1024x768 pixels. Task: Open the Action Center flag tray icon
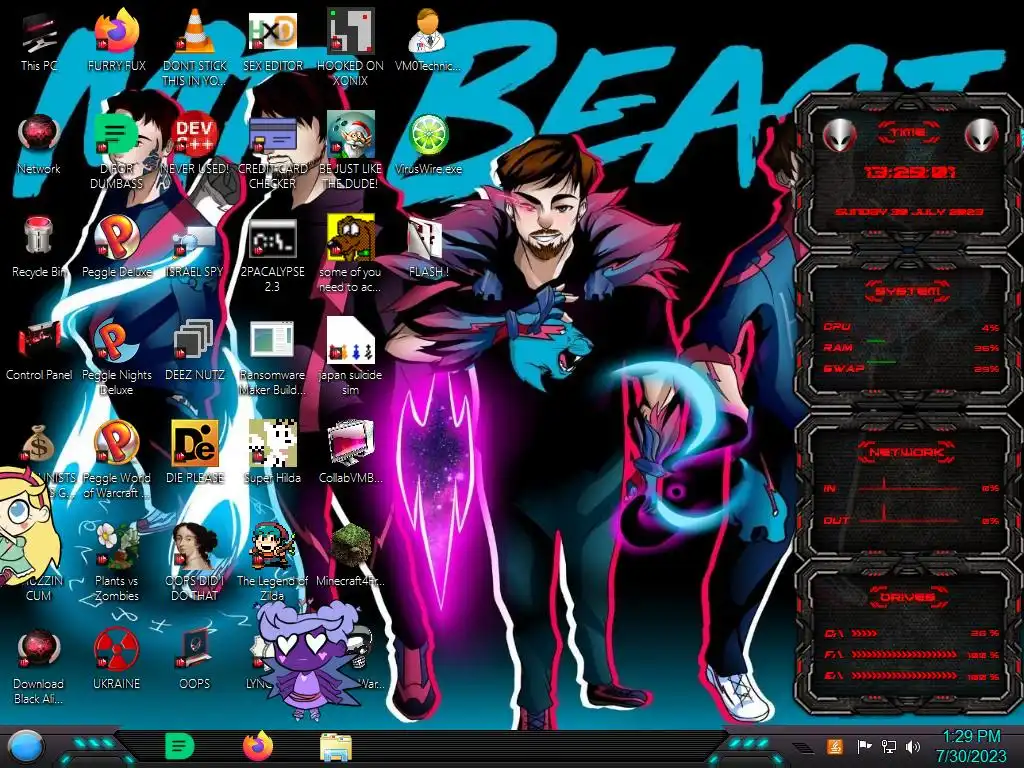(x=864, y=746)
